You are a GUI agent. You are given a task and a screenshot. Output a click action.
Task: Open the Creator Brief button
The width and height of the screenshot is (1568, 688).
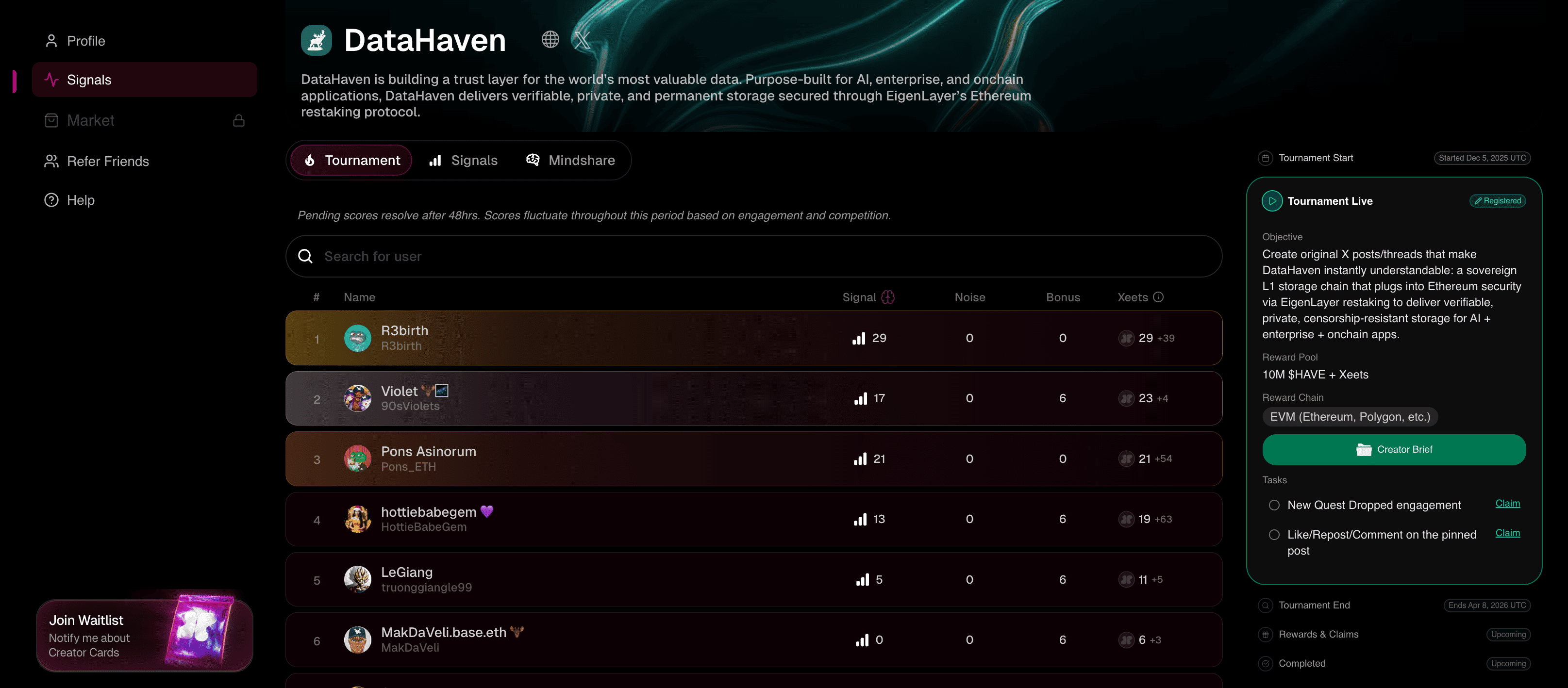click(x=1393, y=450)
